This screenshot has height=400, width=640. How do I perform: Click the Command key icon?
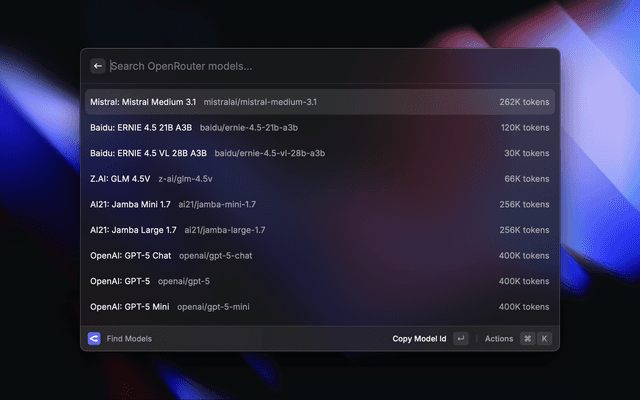tap(527, 339)
